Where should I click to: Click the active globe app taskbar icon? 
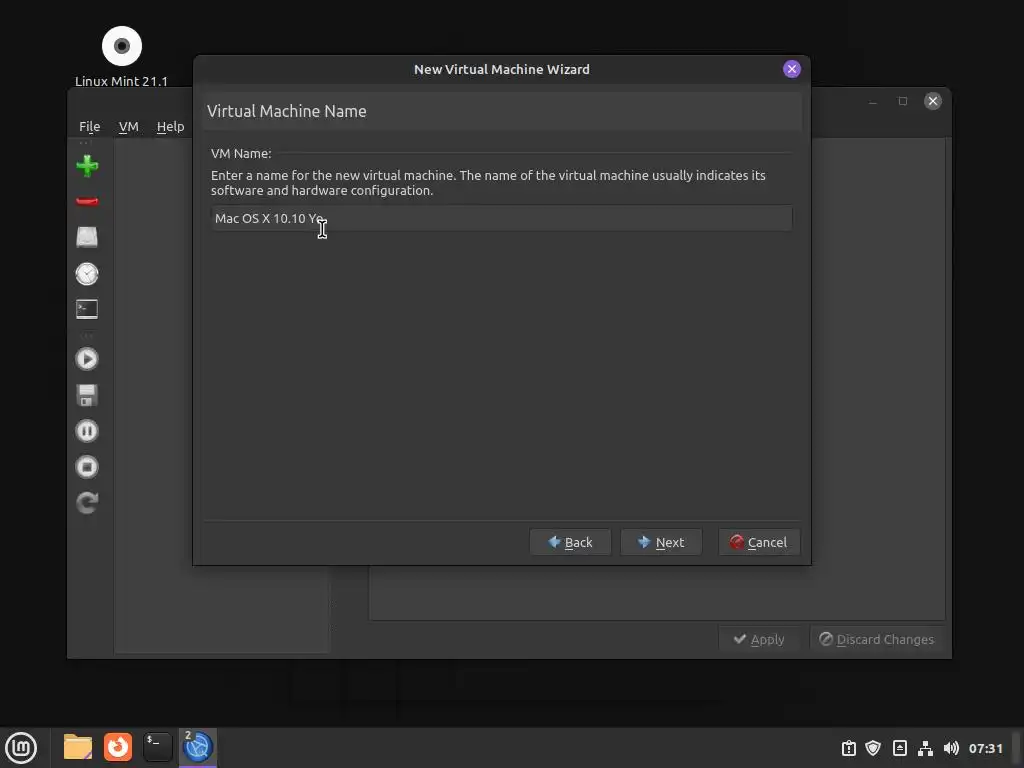(198, 747)
